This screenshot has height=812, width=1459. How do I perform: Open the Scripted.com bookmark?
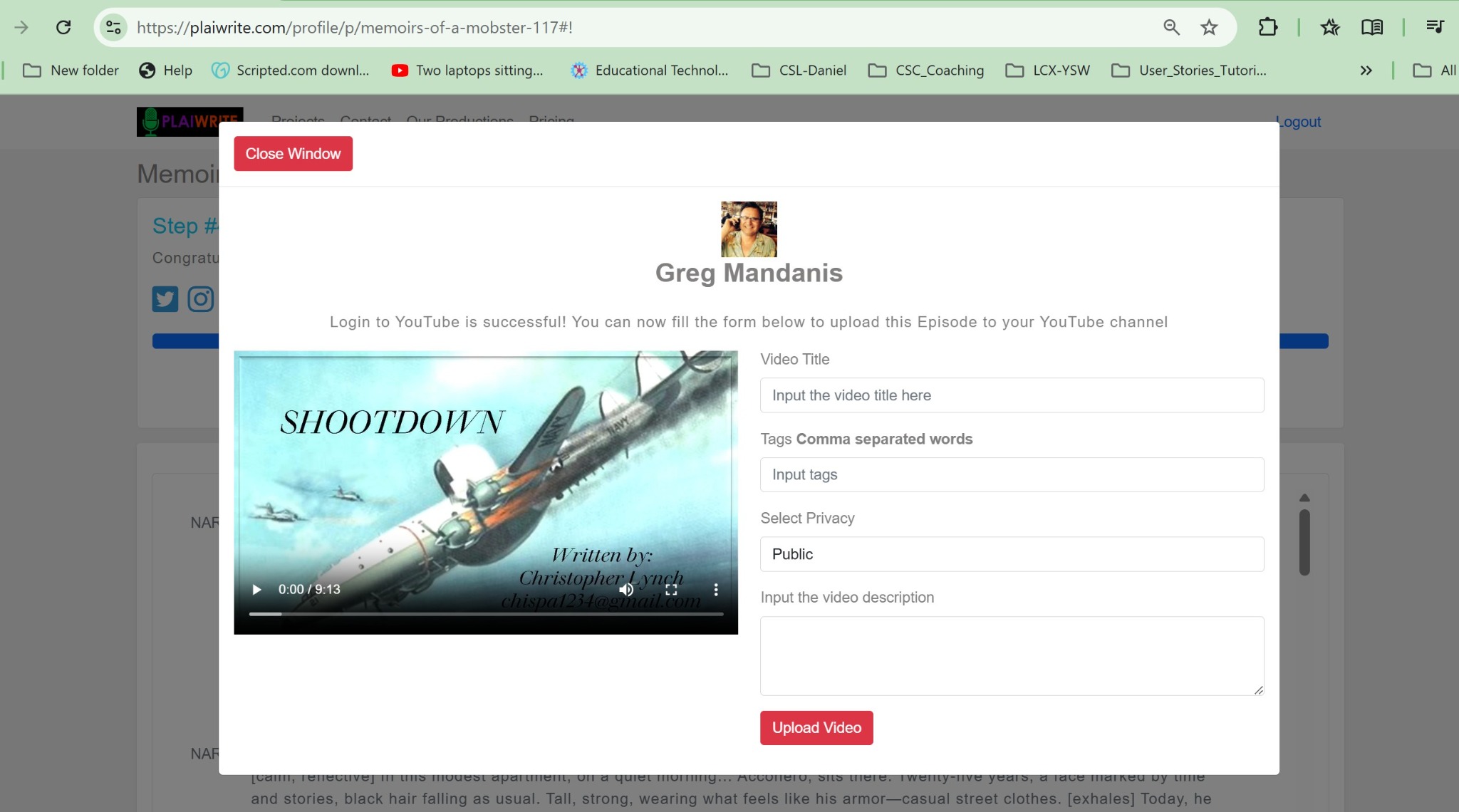[291, 71]
